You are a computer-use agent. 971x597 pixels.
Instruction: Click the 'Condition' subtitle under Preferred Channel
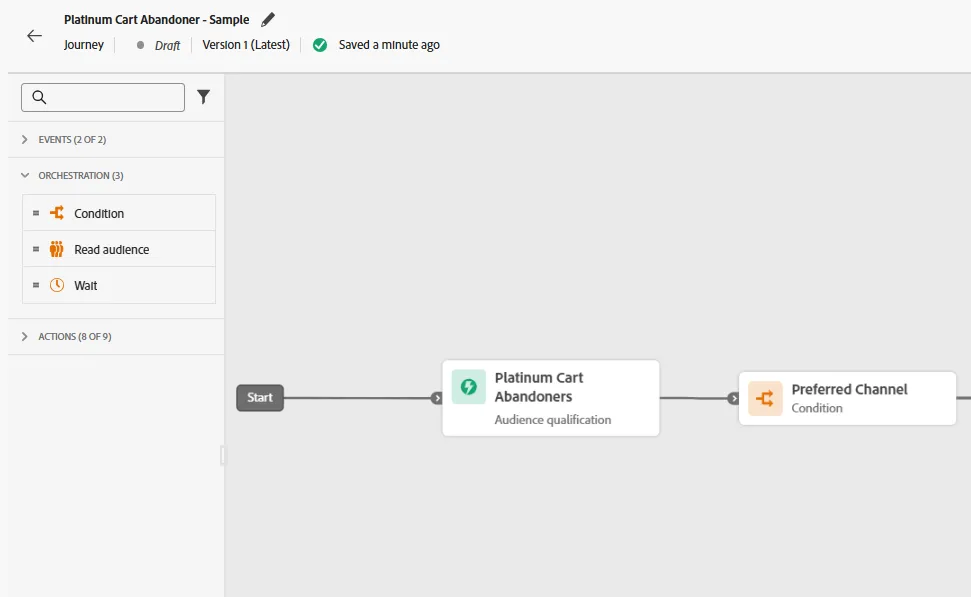coord(817,408)
